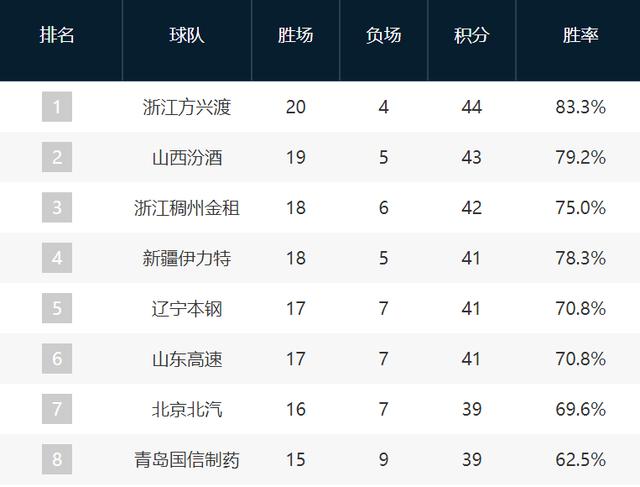Sort by the 积分 column header
This screenshot has height=487, width=640.
pyautogui.click(x=472, y=36)
